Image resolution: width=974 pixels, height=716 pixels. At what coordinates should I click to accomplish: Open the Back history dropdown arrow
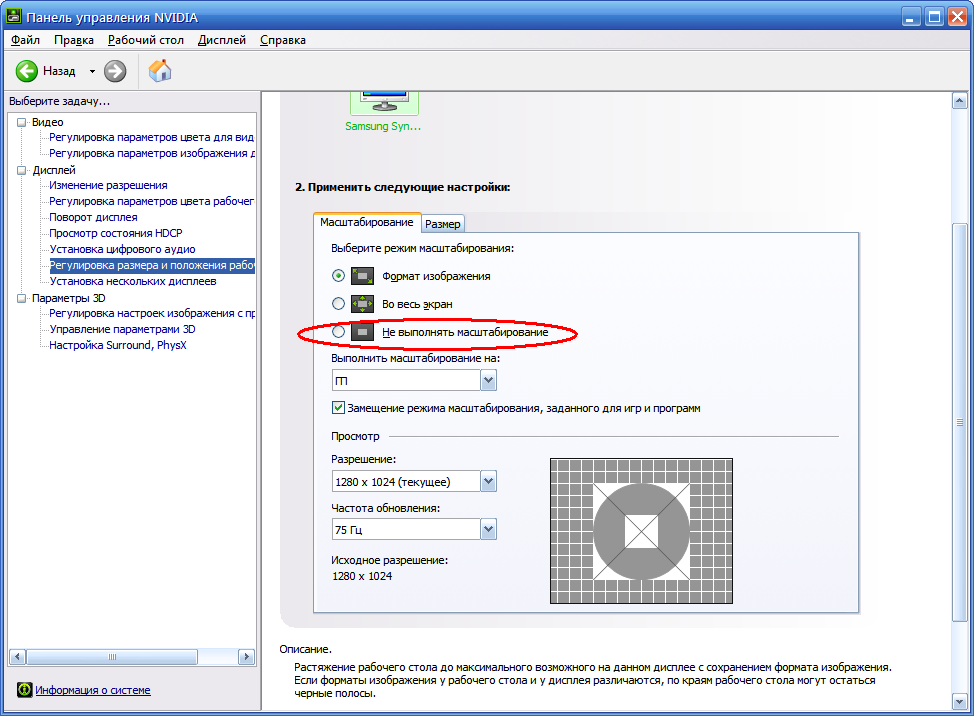point(92,71)
